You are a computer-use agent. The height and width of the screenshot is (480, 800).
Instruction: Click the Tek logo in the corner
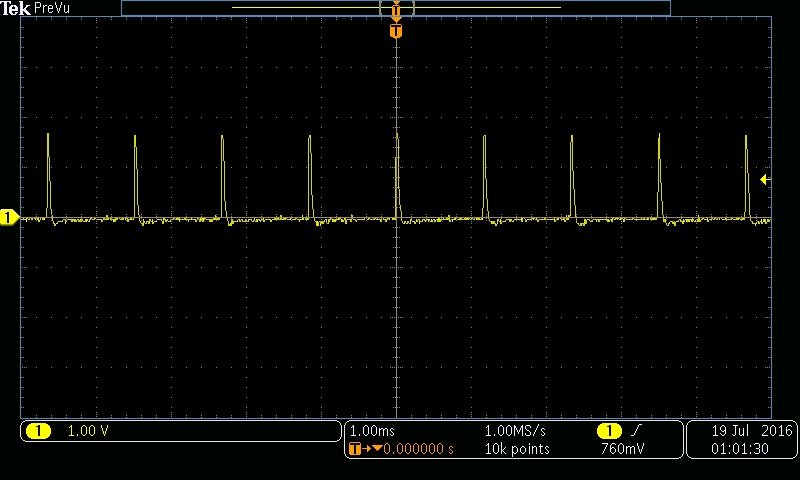click(x=16, y=8)
